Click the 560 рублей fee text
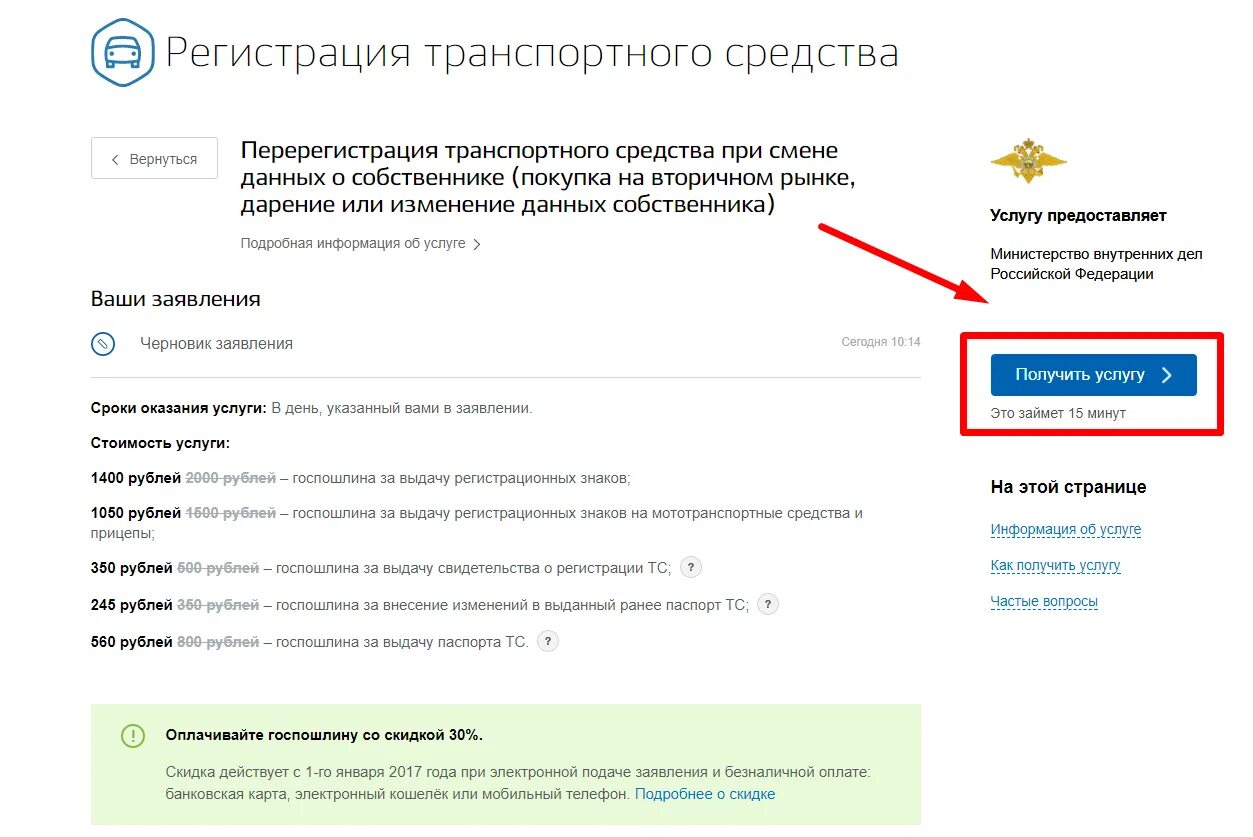This screenshot has width=1253, height=837. pyautogui.click(x=132, y=642)
